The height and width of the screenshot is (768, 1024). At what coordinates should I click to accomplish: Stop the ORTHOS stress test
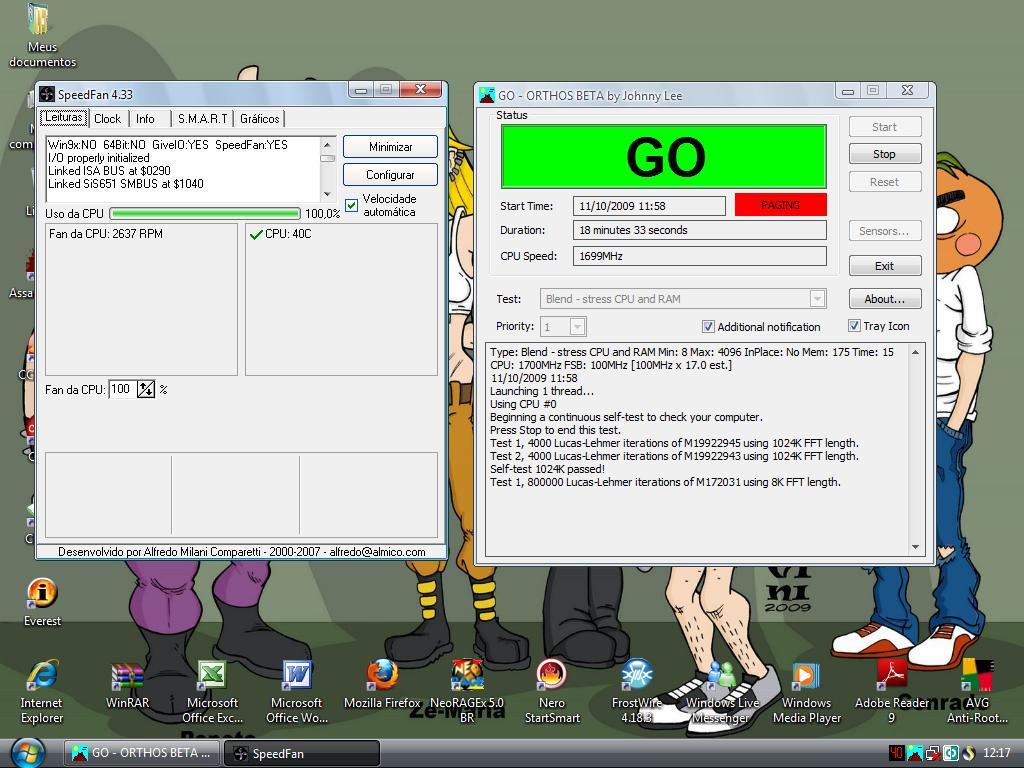pyautogui.click(x=885, y=154)
